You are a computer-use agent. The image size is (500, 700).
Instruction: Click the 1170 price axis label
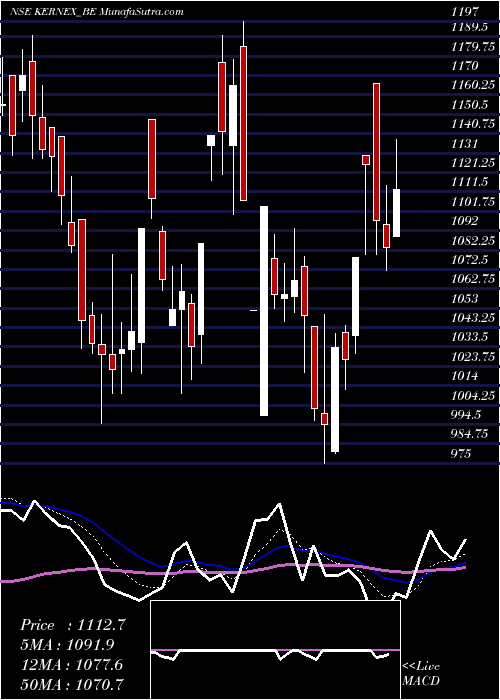click(466, 67)
